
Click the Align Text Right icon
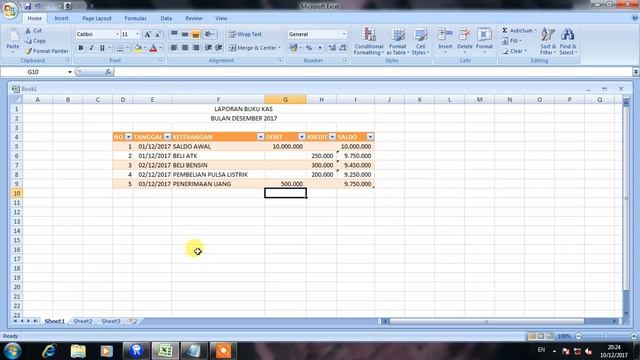pos(196,48)
